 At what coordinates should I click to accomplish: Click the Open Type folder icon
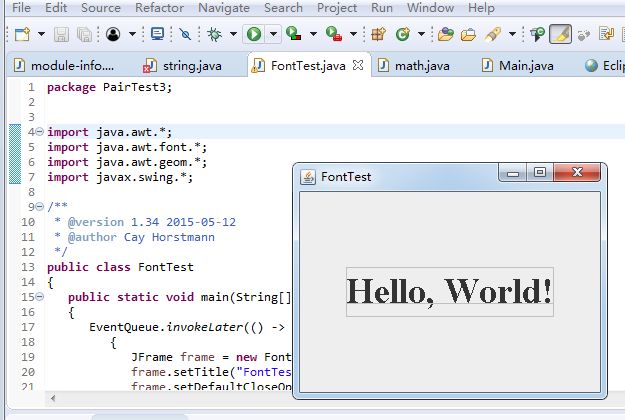tap(446, 35)
